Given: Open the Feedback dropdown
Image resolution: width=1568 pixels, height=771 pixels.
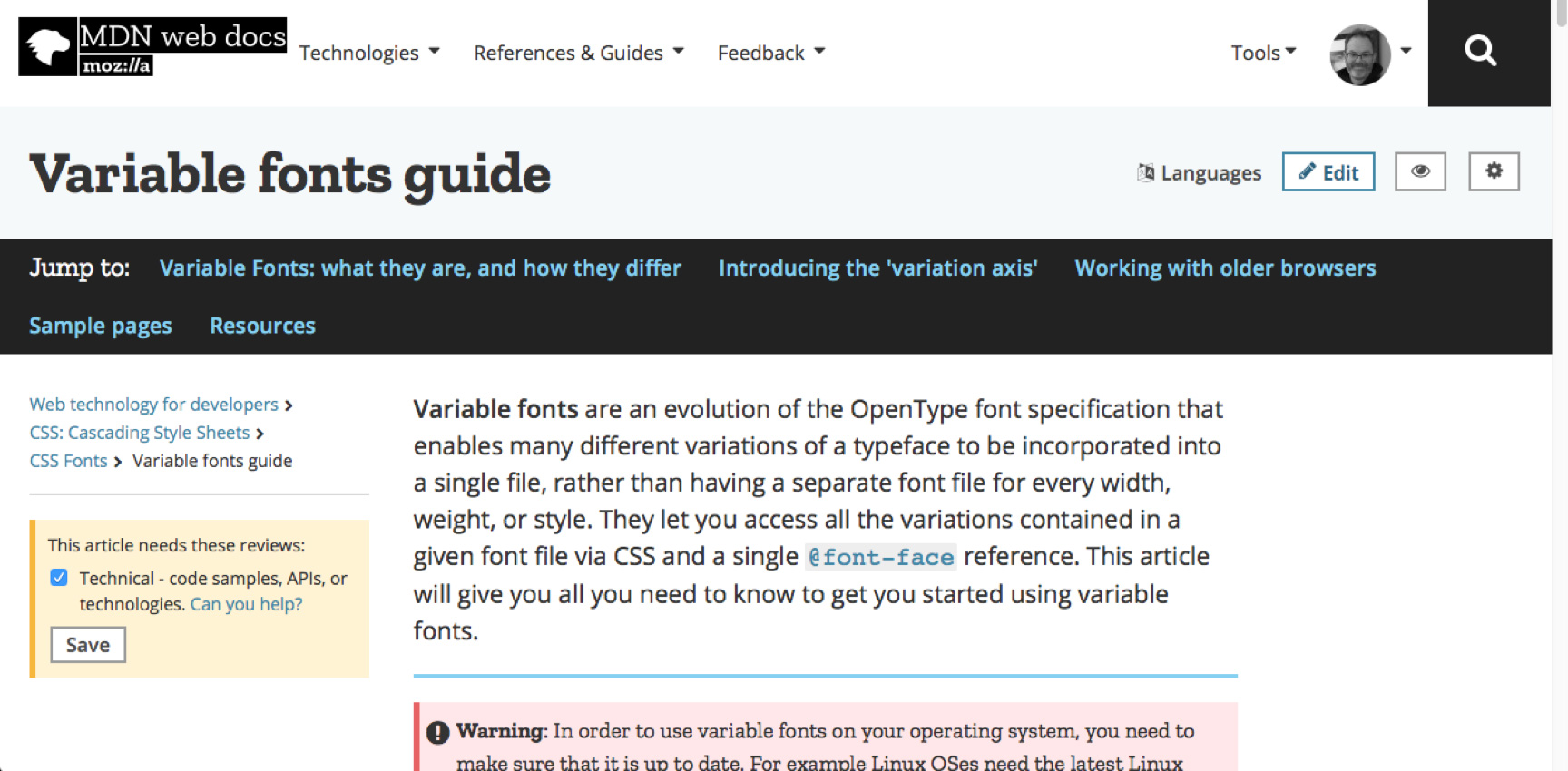Looking at the screenshot, I should [770, 53].
